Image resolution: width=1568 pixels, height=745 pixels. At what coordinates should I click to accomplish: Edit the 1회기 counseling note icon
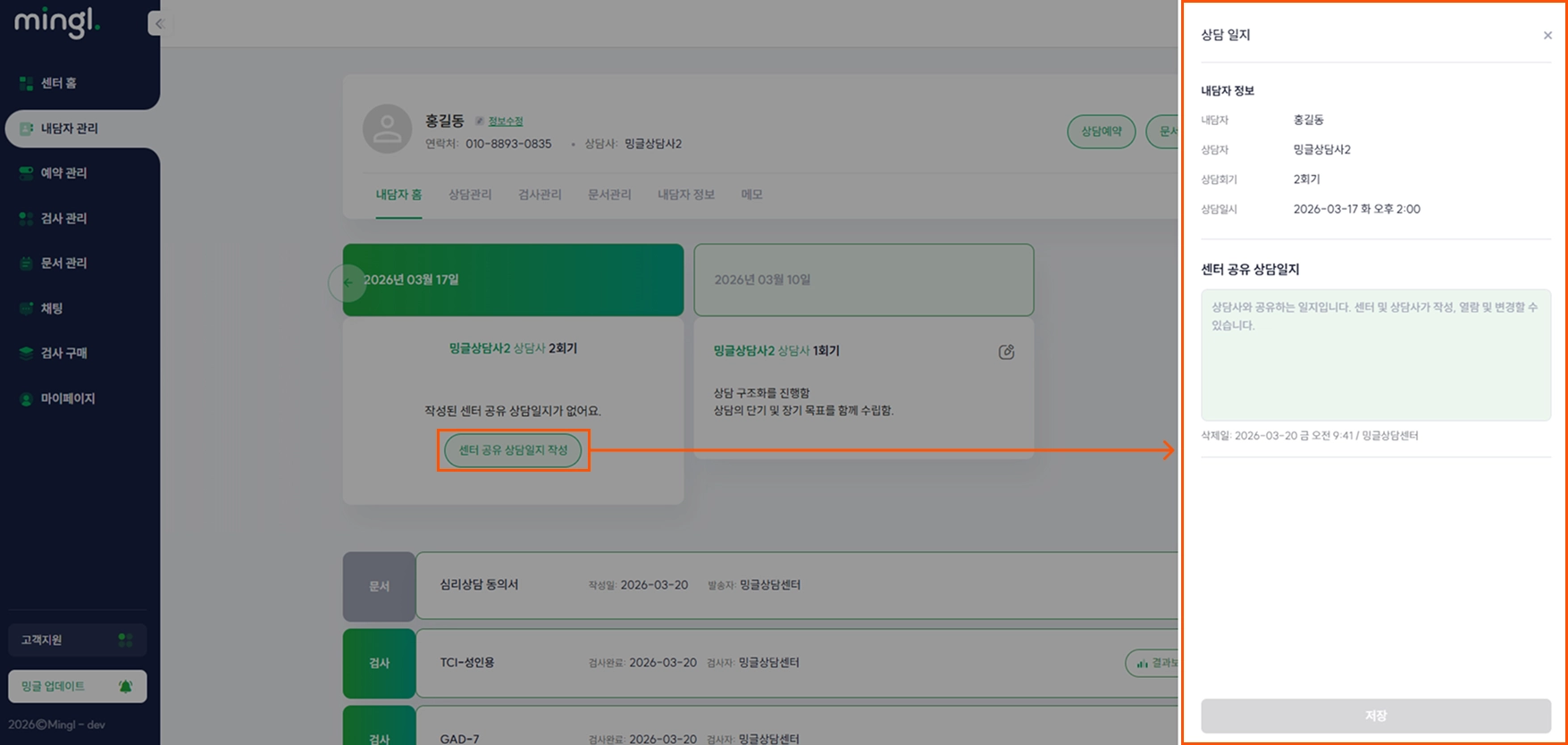pos(1006,352)
